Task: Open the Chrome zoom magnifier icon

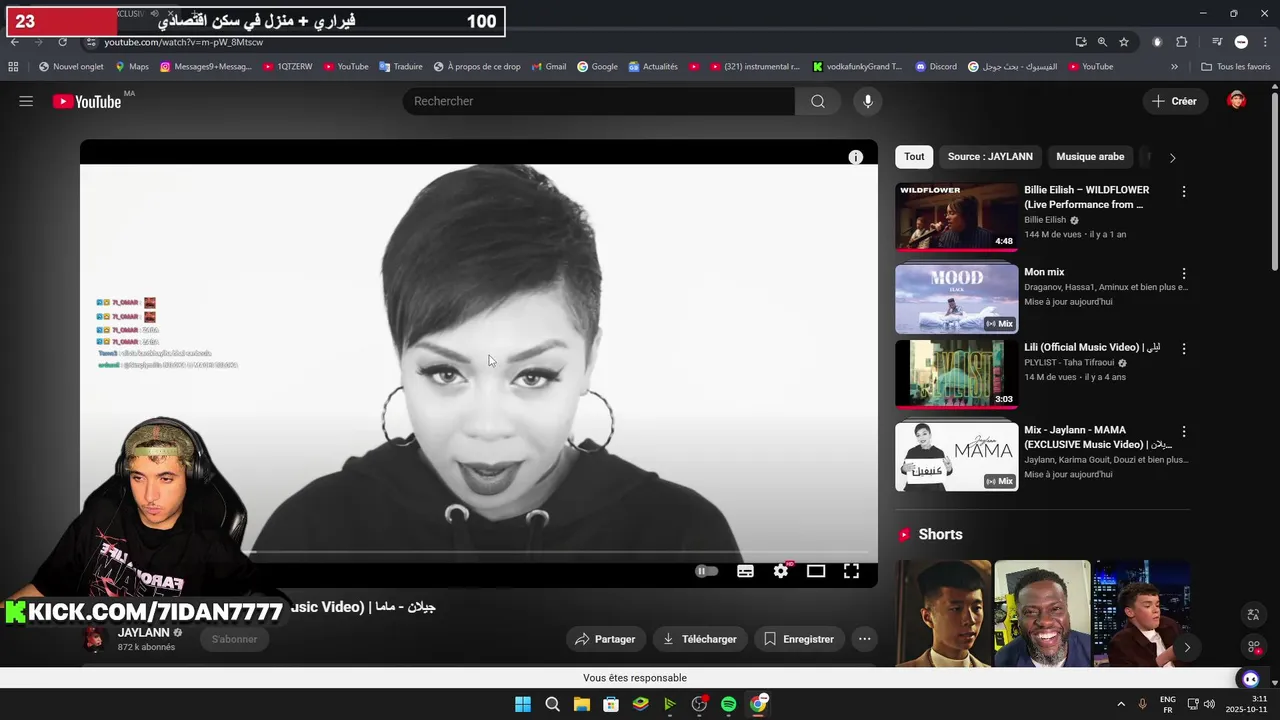Action: 1102,42
